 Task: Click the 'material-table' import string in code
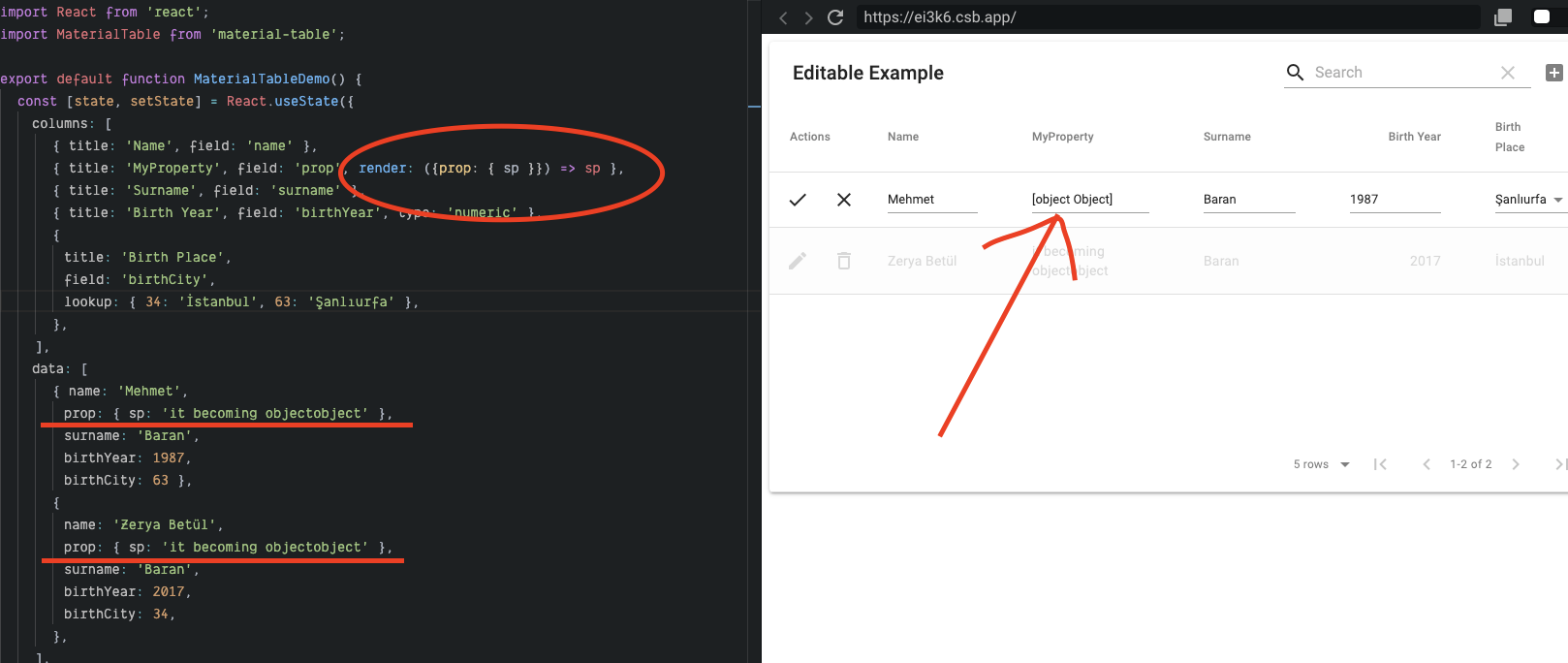(x=273, y=34)
